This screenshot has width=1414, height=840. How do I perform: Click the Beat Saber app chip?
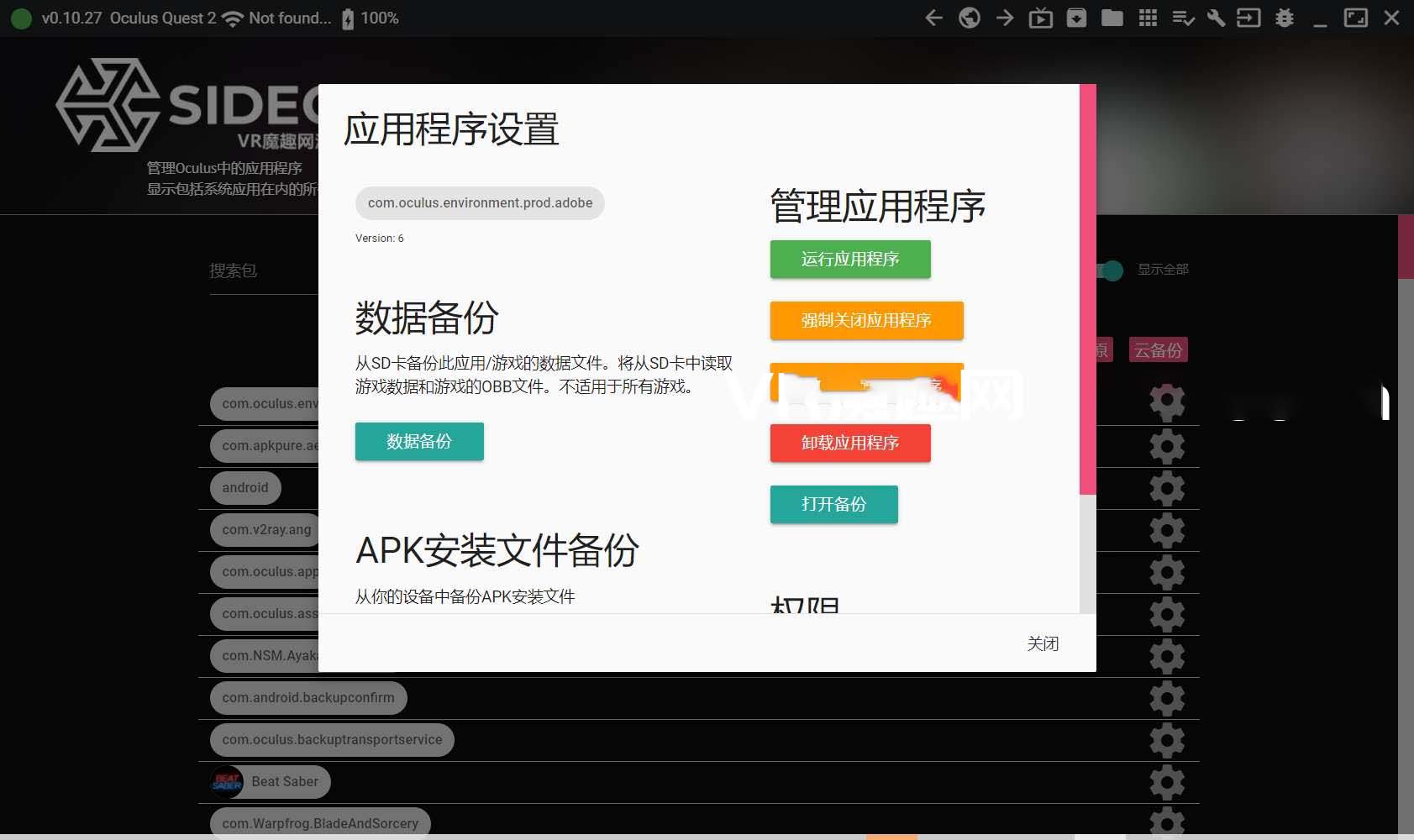[x=271, y=781]
